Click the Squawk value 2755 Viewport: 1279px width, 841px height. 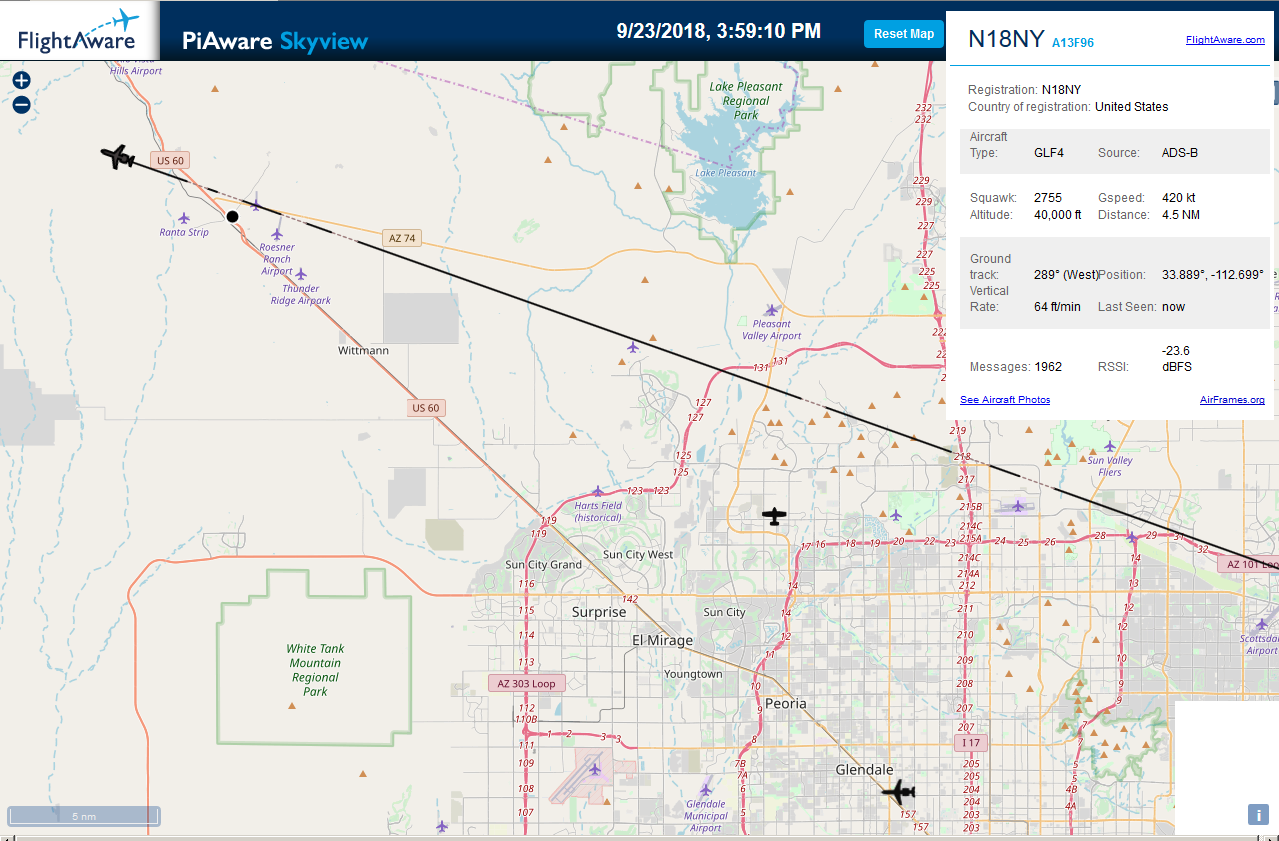coord(1048,198)
